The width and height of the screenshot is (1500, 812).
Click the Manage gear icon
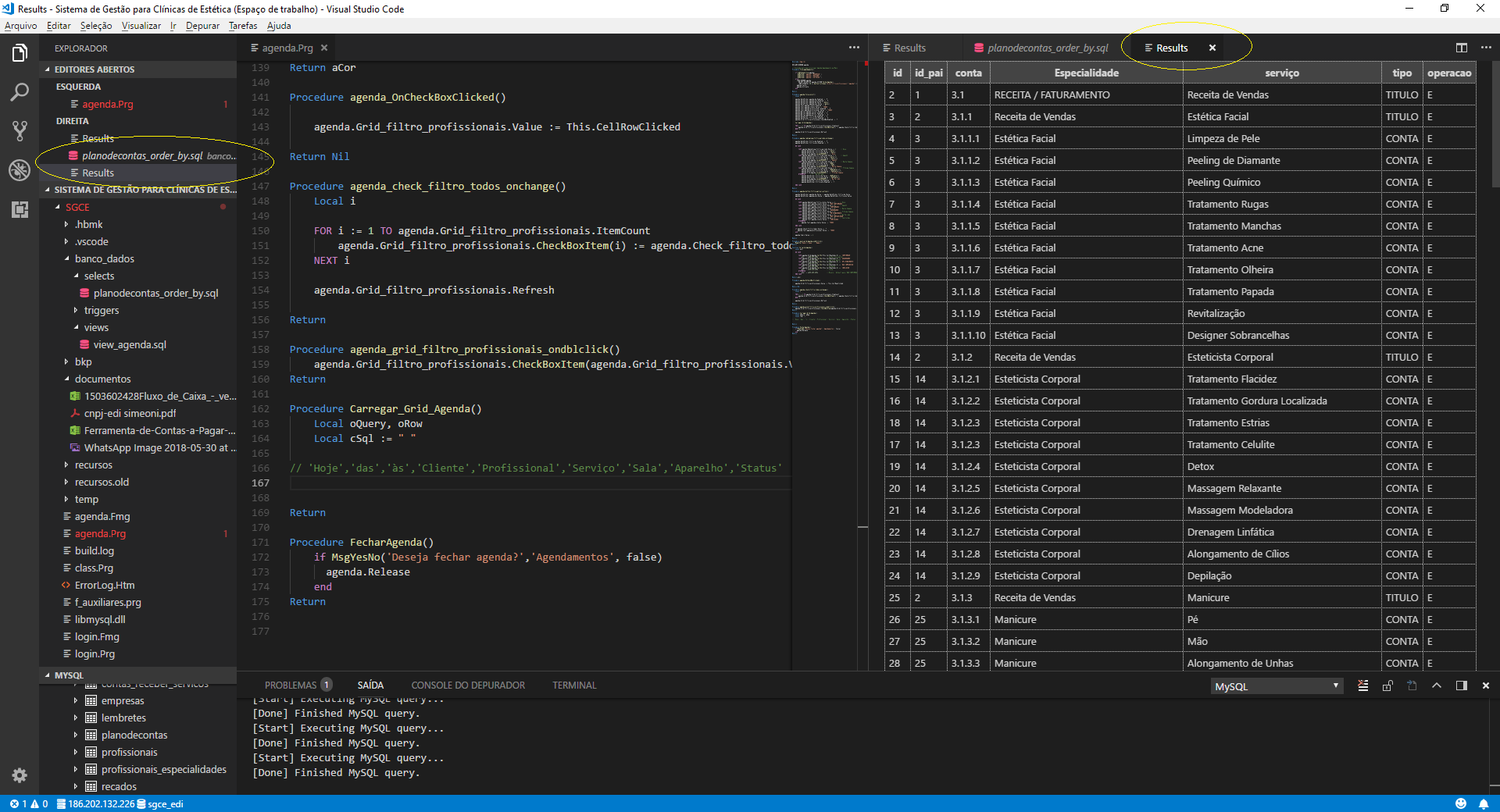point(20,775)
